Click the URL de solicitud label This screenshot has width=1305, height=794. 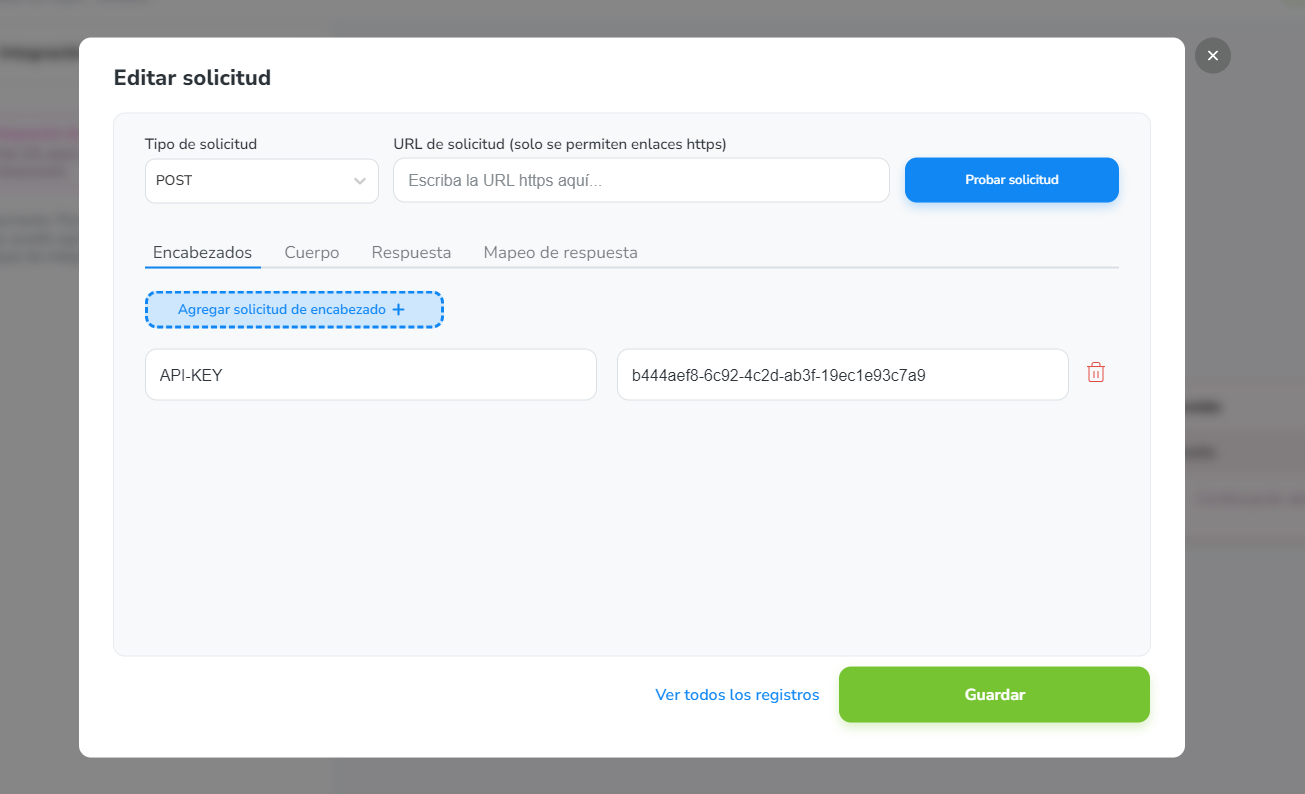[559, 144]
